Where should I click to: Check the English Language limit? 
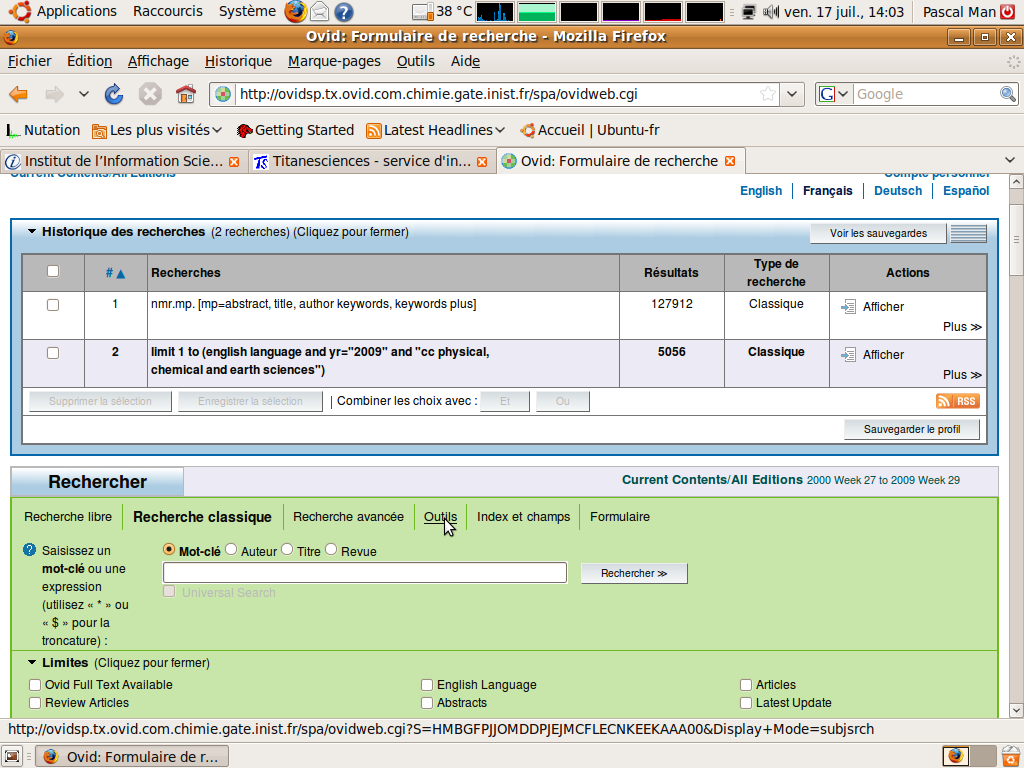(427, 685)
